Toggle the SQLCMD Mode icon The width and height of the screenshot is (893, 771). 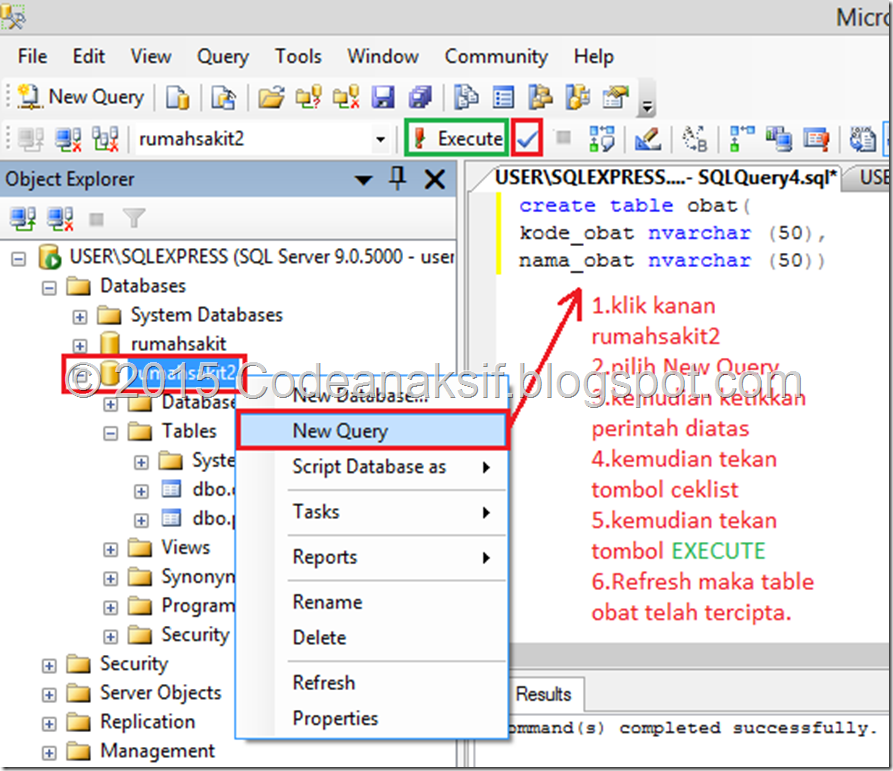click(816, 139)
